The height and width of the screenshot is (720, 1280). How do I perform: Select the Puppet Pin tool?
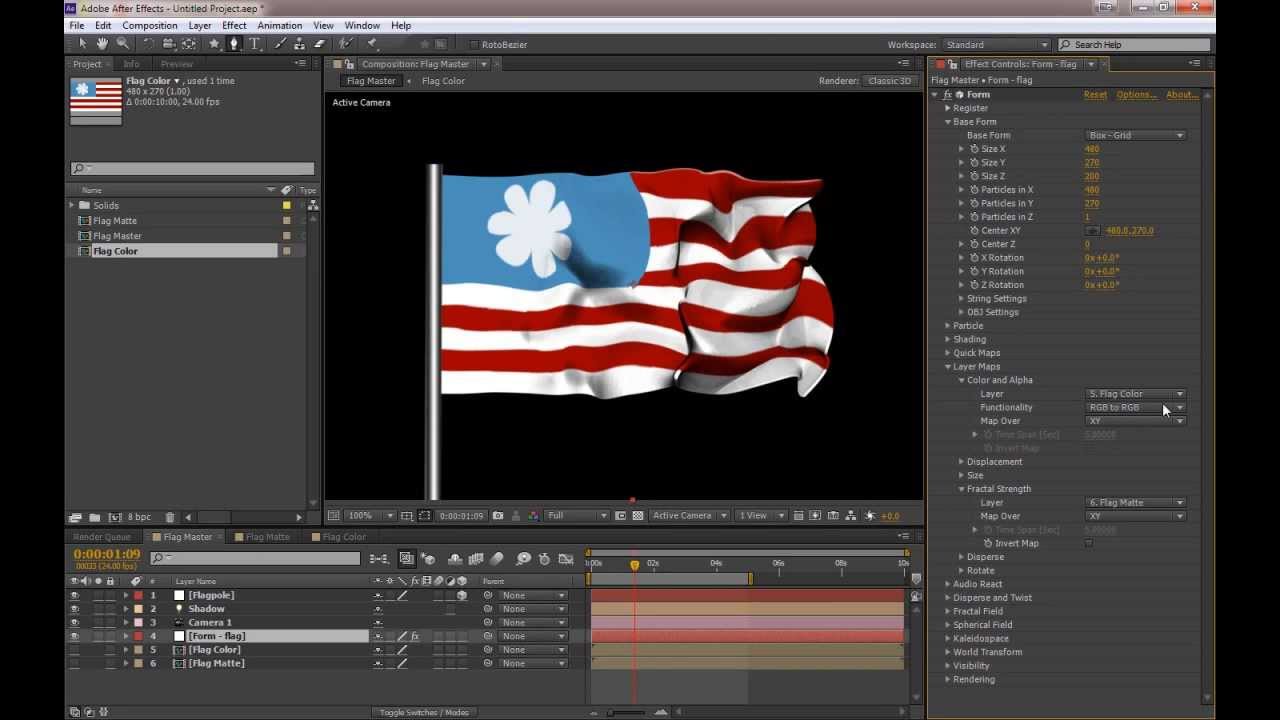click(x=372, y=44)
